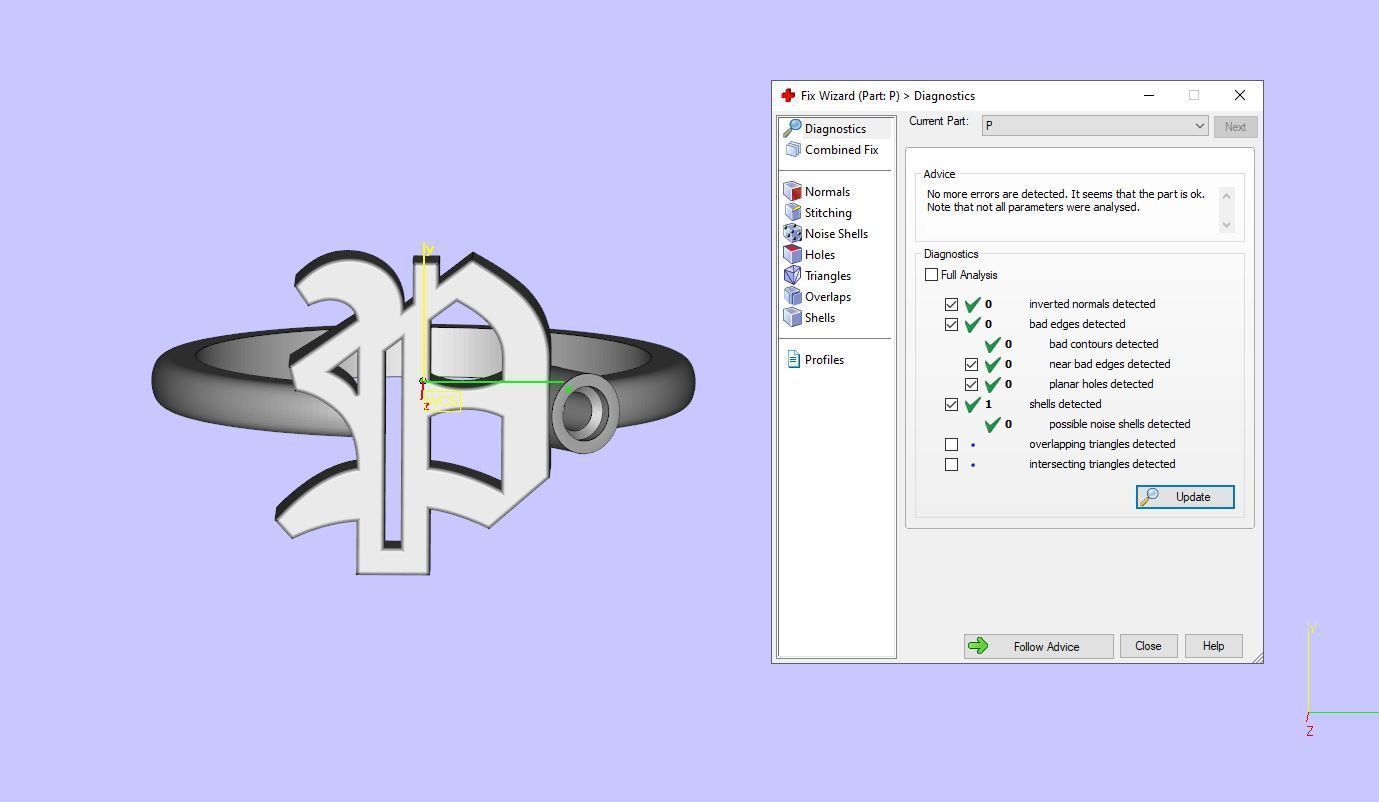Click the 'possible noise shells detected' label
This screenshot has height=802, width=1379.
pos(1119,424)
